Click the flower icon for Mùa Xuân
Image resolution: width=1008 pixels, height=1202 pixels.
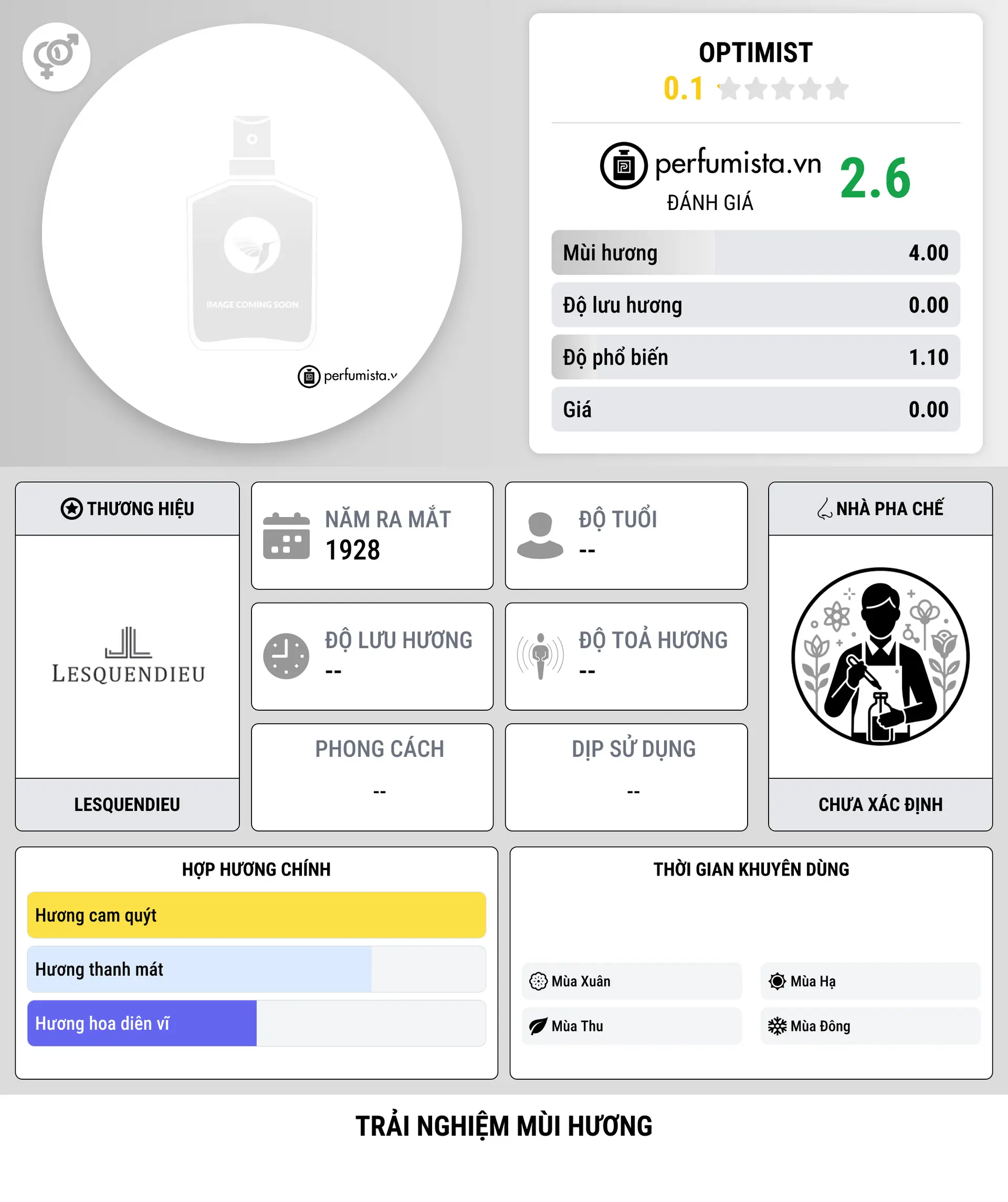pyautogui.click(x=538, y=981)
